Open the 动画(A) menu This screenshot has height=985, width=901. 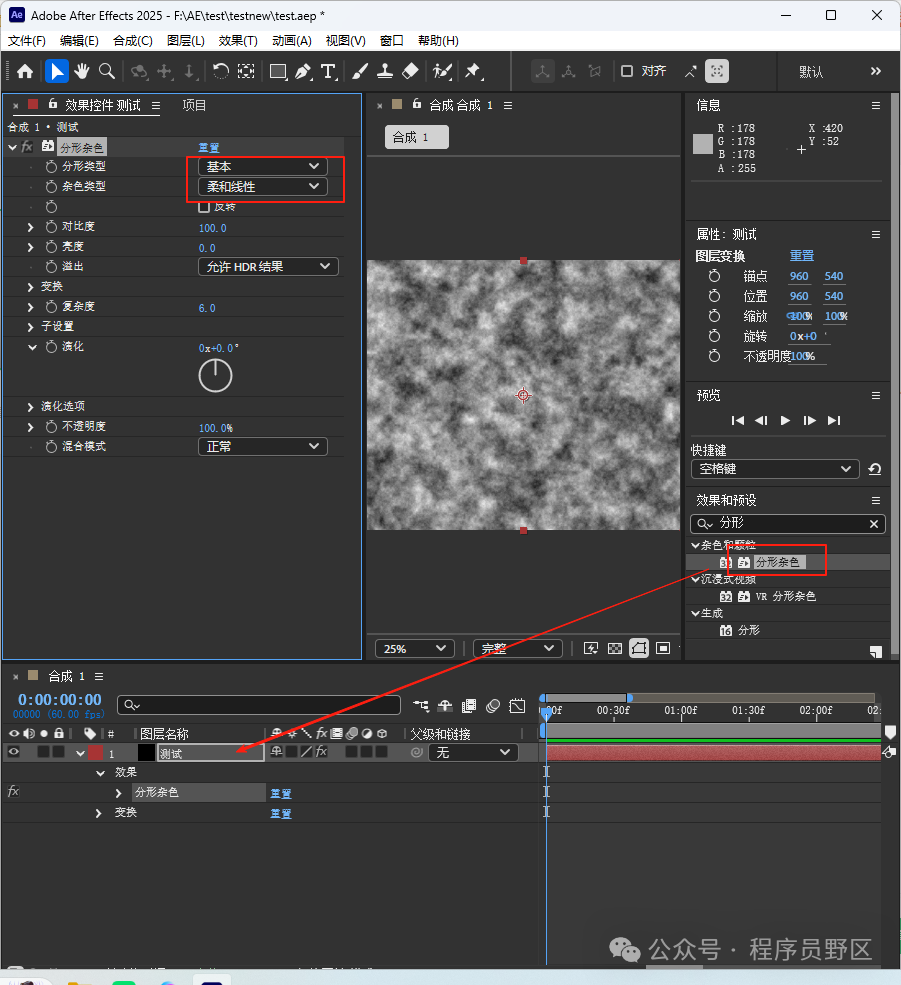pyautogui.click(x=292, y=41)
